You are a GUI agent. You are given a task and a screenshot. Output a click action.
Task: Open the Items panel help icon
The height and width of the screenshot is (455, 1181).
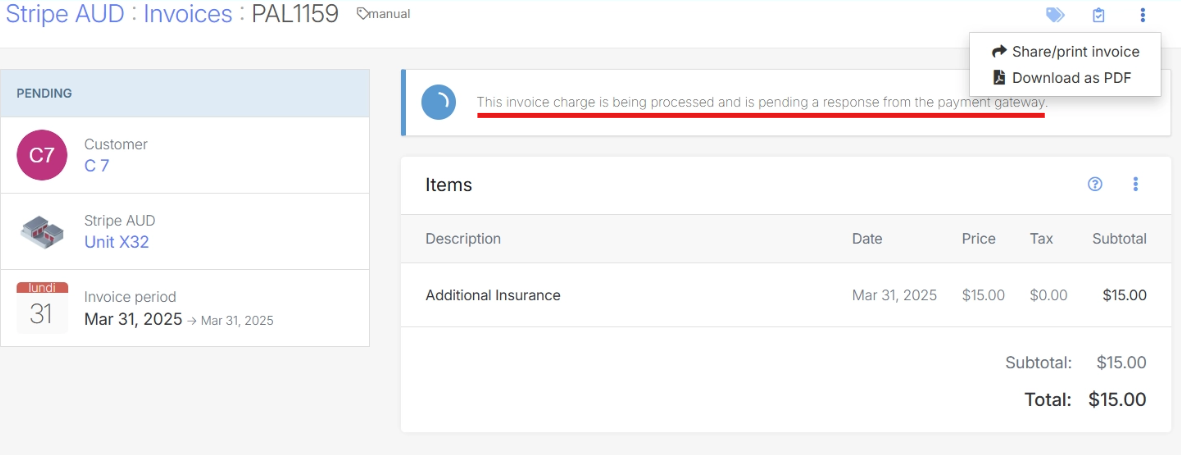click(1095, 184)
